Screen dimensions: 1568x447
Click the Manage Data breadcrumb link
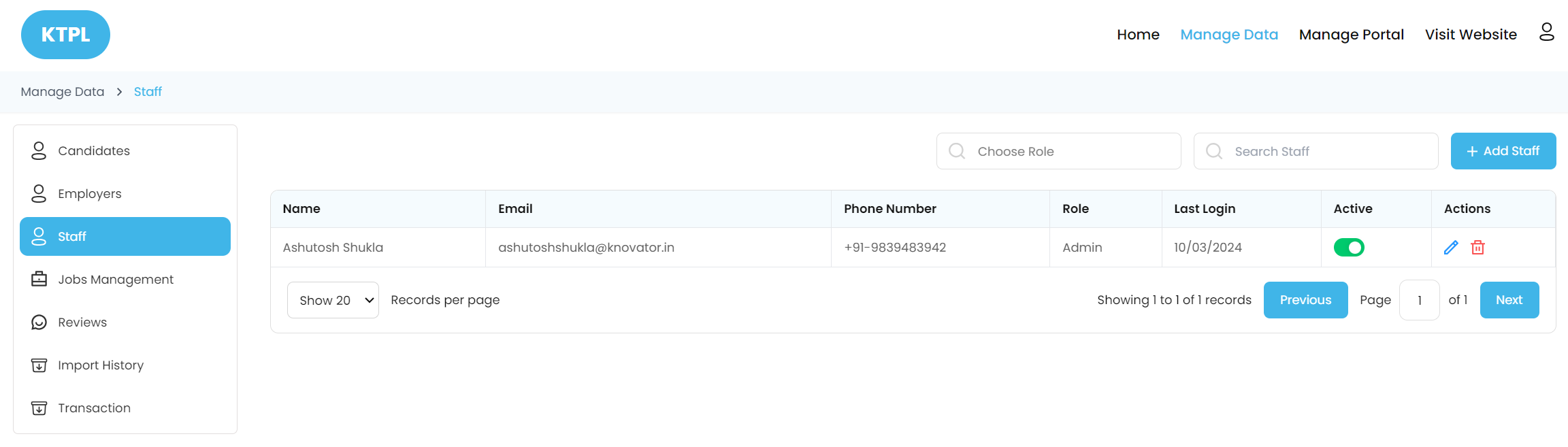pyautogui.click(x=63, y=92)
